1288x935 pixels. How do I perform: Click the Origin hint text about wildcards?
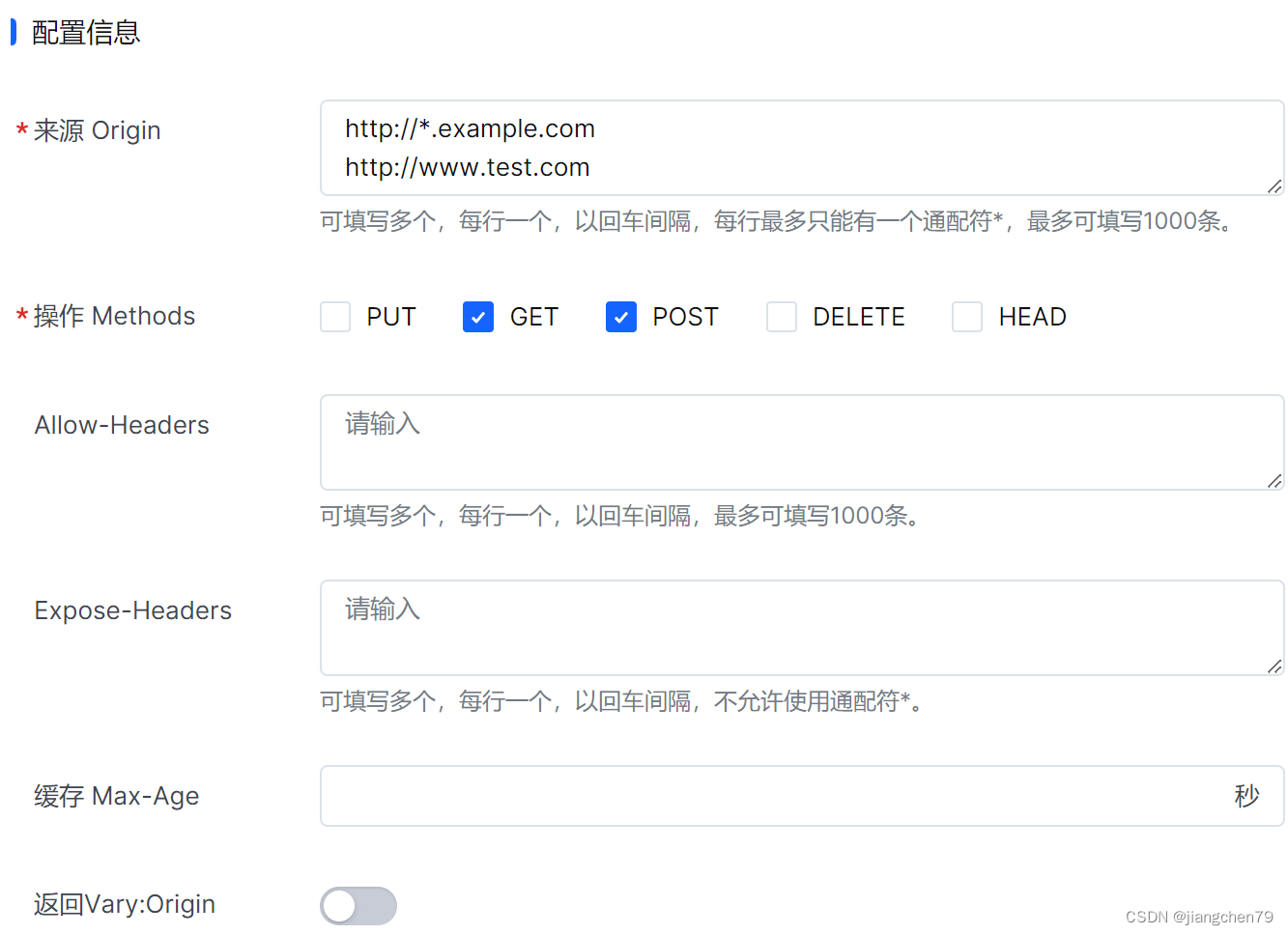pyautogui.click(x=776, y=221)
